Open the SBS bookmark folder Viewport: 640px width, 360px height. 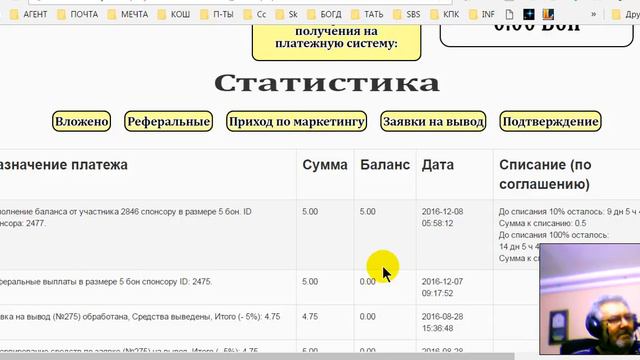pyautogui.click(x=407, y=14)
